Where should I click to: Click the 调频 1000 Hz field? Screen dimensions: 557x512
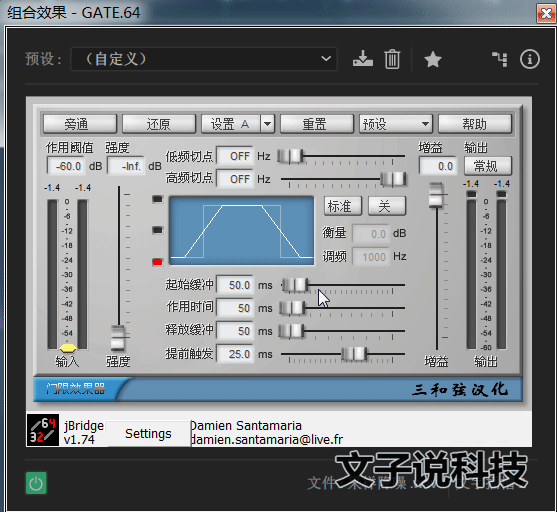click(371, 256)
